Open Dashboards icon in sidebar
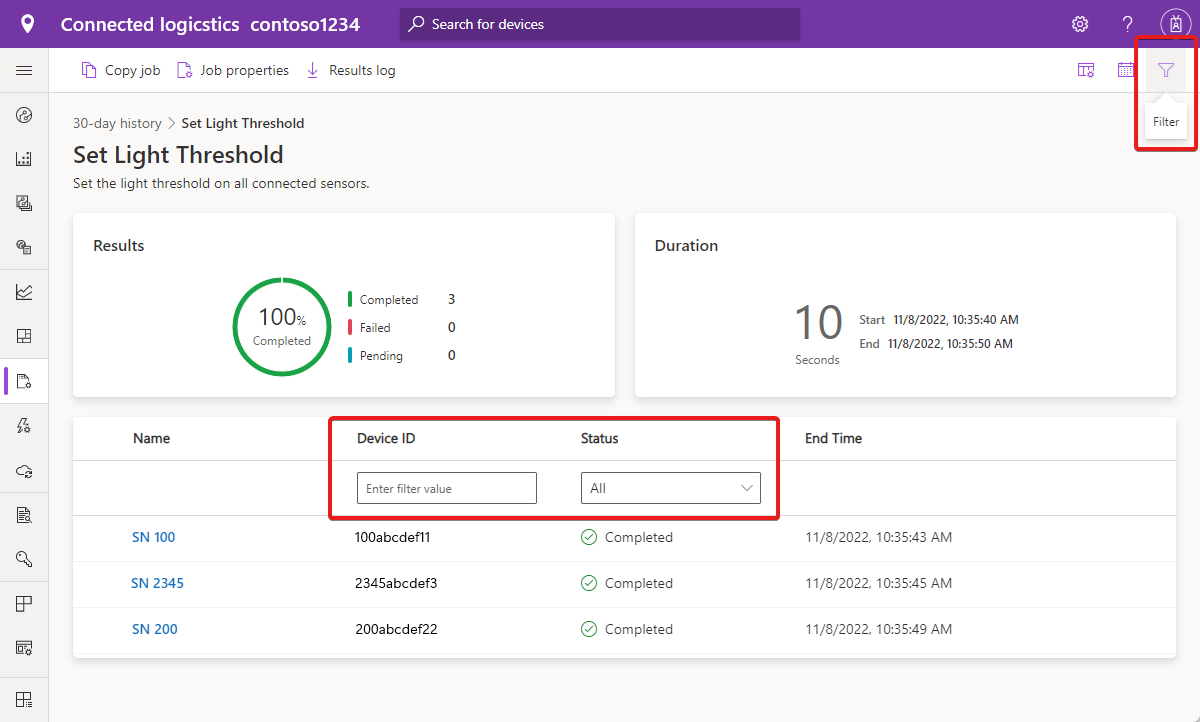 pyautogui.click(x=24, y=336)
